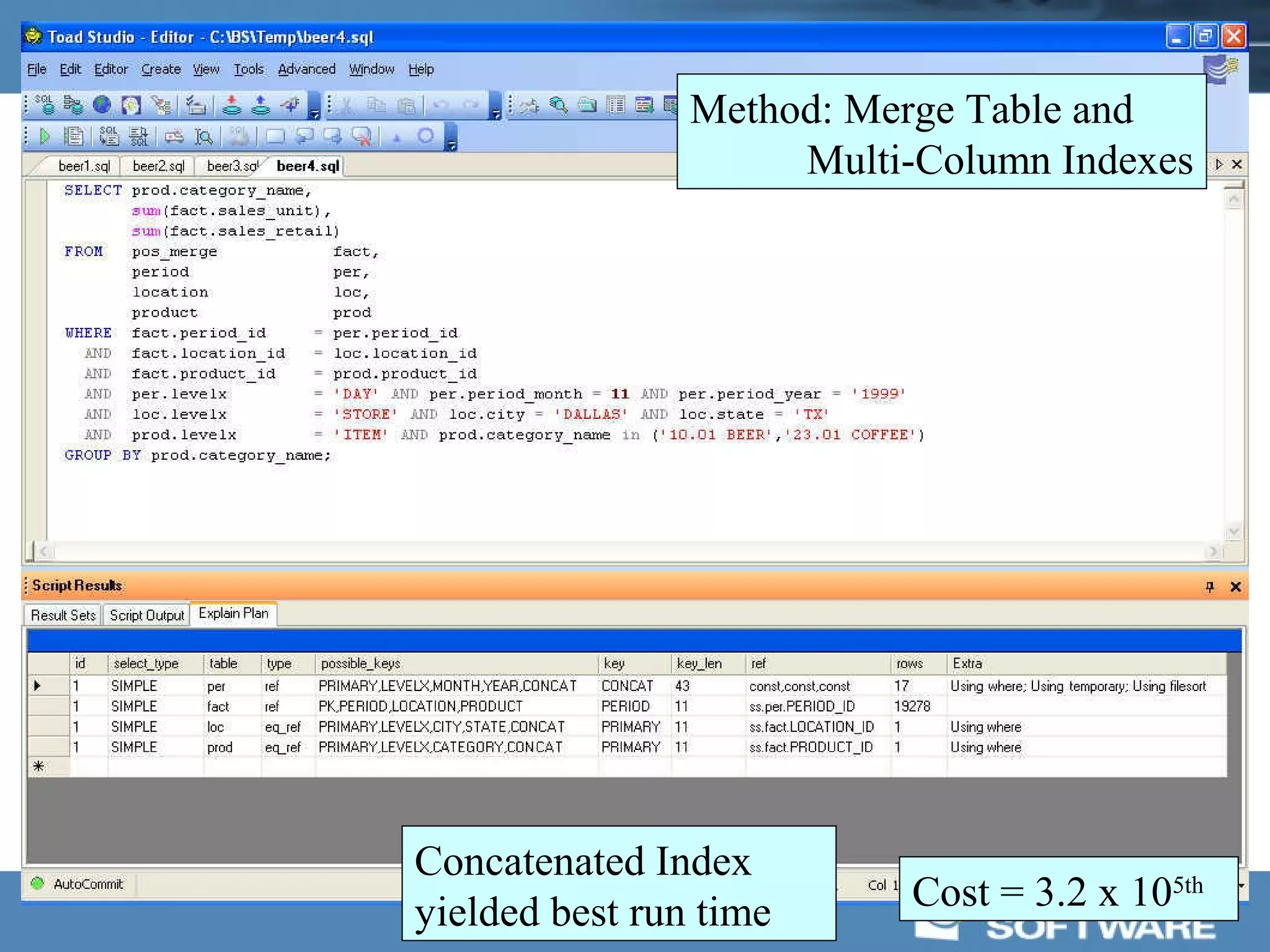This screenshot has height=952, width=1270.
Task: Click the ref column header
Action: 819,663
